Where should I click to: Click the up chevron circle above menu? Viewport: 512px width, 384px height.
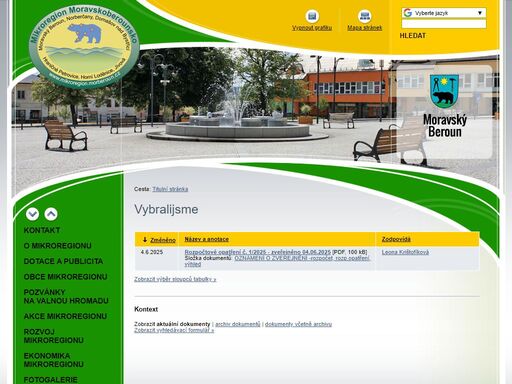point(51,214)
